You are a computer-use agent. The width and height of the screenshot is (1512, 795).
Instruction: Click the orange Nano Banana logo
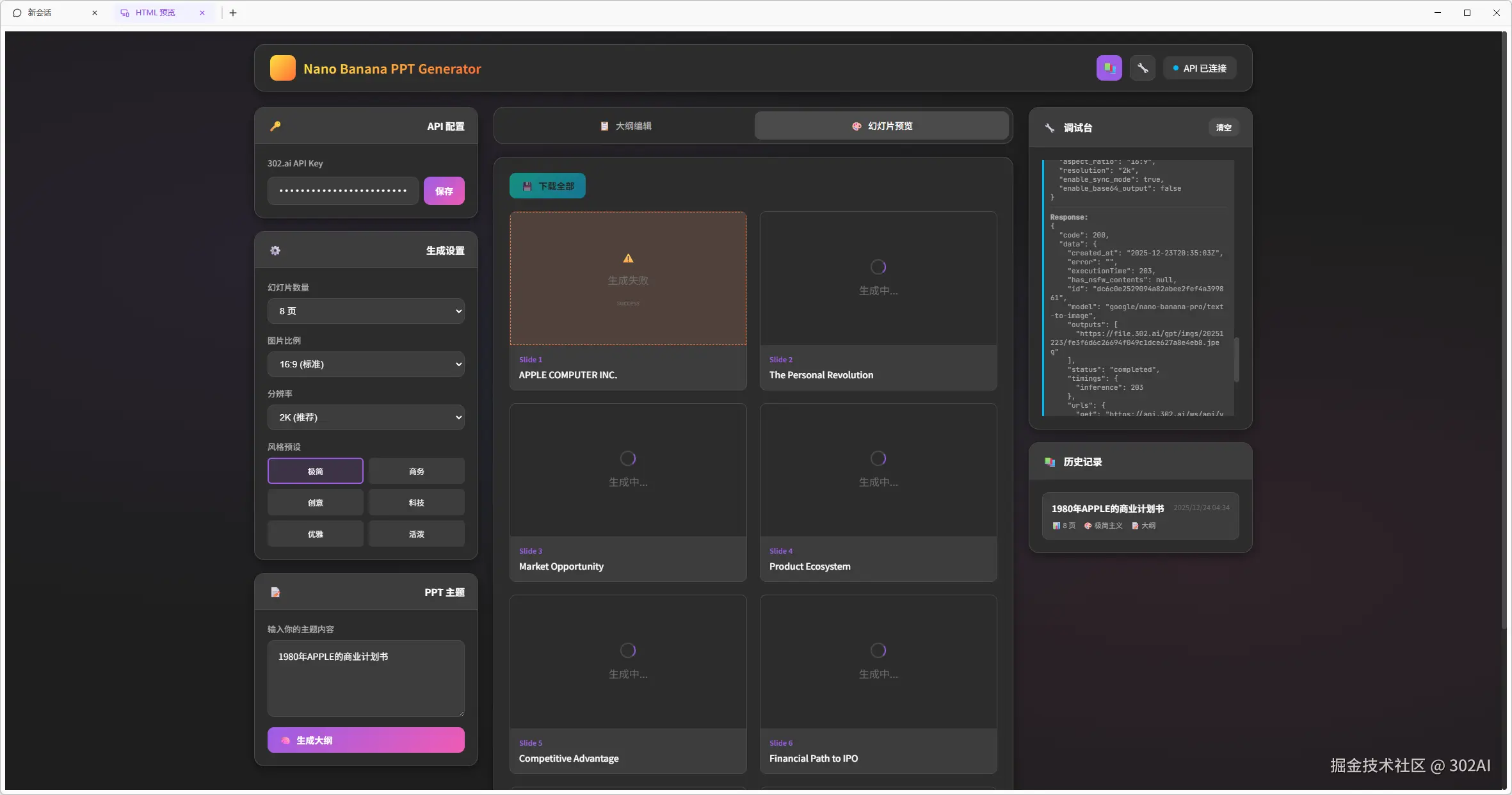(282, 68)
